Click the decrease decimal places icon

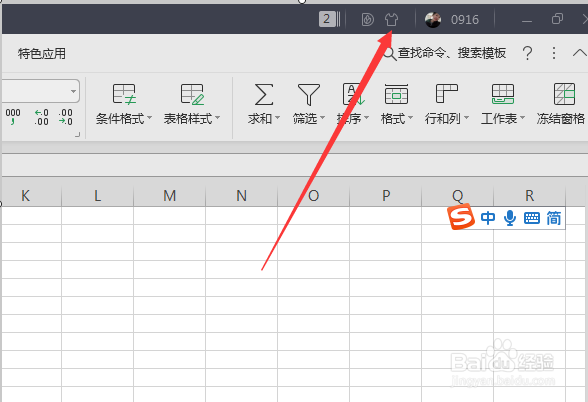coord(65,117)
